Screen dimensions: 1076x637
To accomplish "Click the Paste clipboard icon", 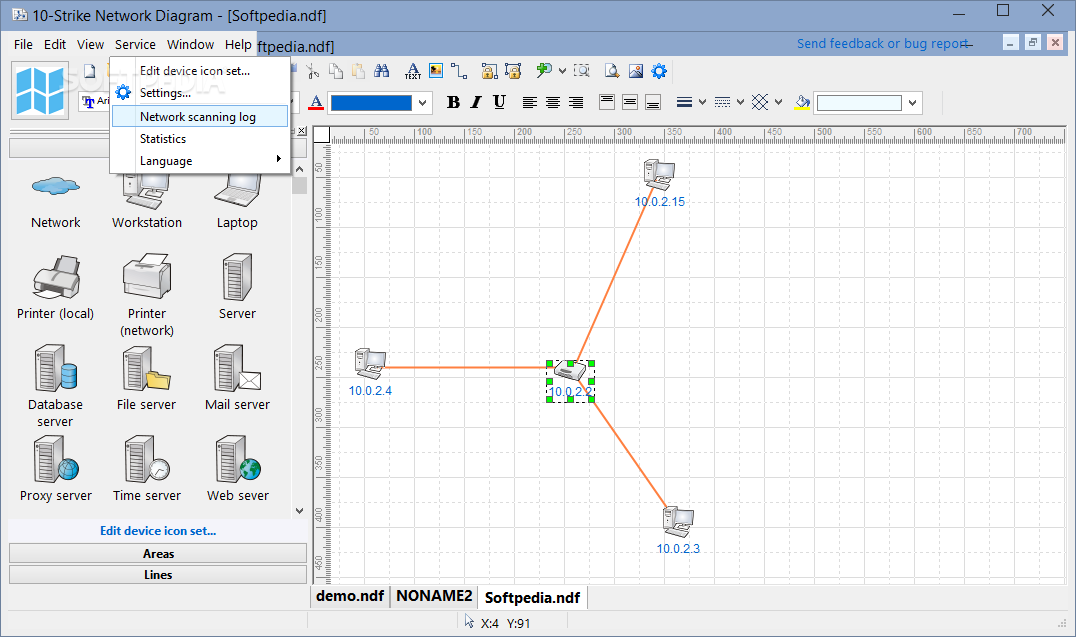I will coord(358,71).
